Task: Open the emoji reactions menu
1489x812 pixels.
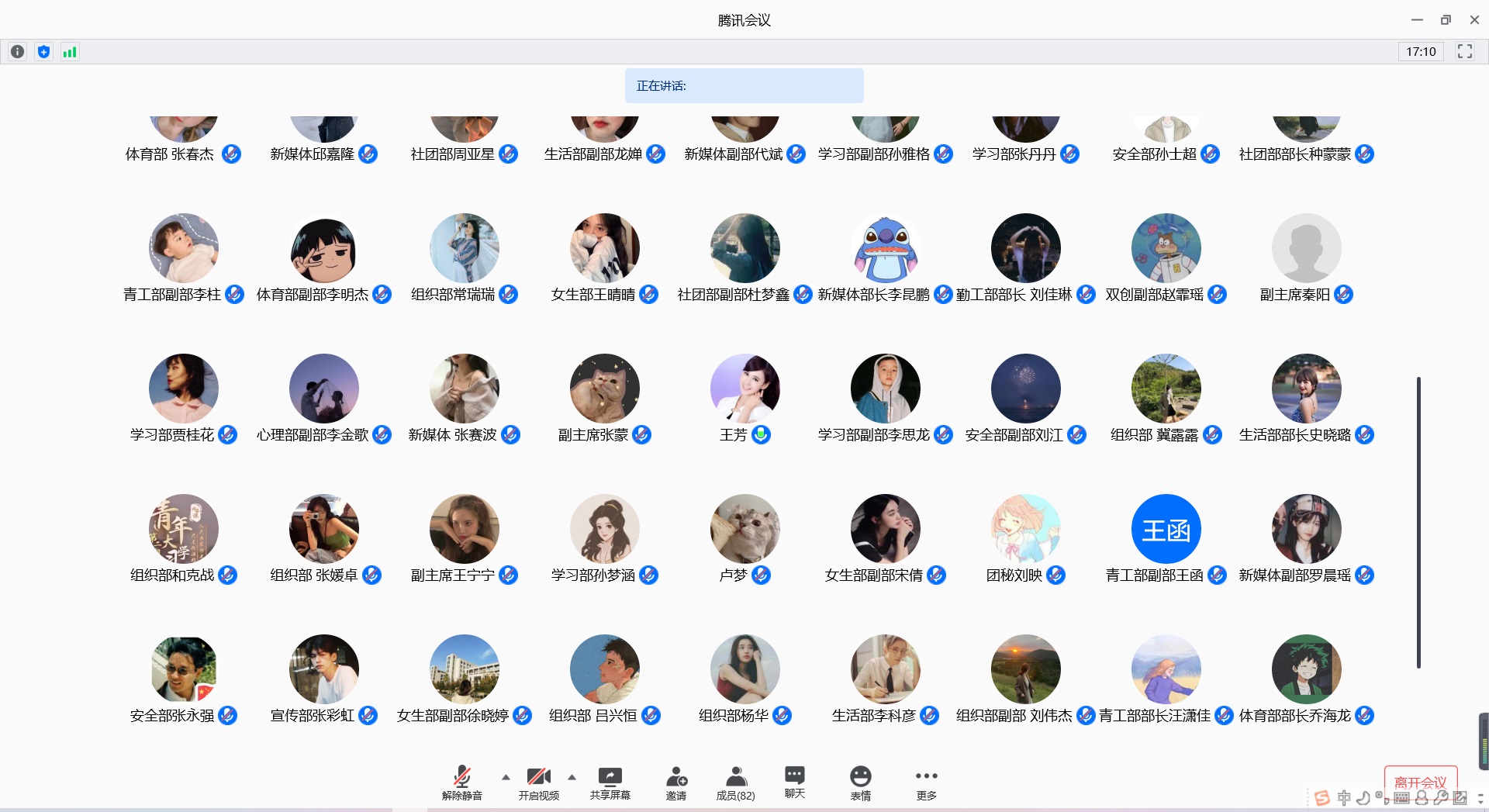Action: (x=860, y=783)
